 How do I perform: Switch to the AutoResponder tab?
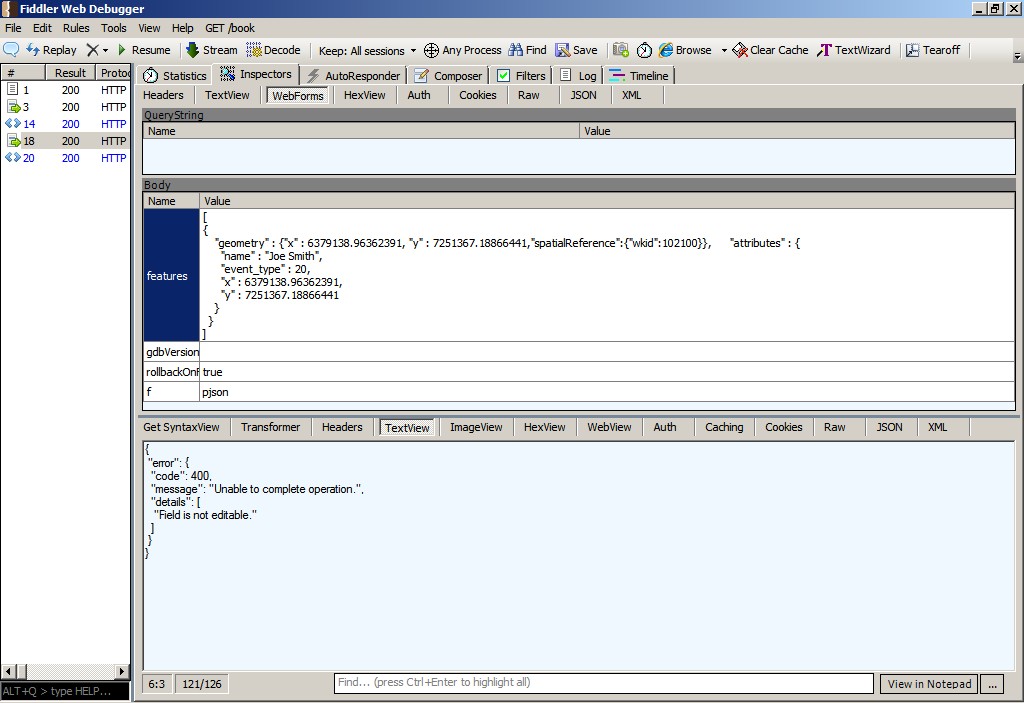353,76
